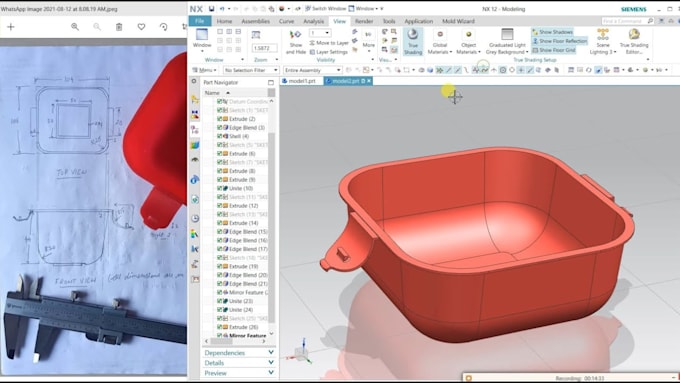Expand the Dependencies panel
The image size is (680, 383).
[x=239, y=353]
